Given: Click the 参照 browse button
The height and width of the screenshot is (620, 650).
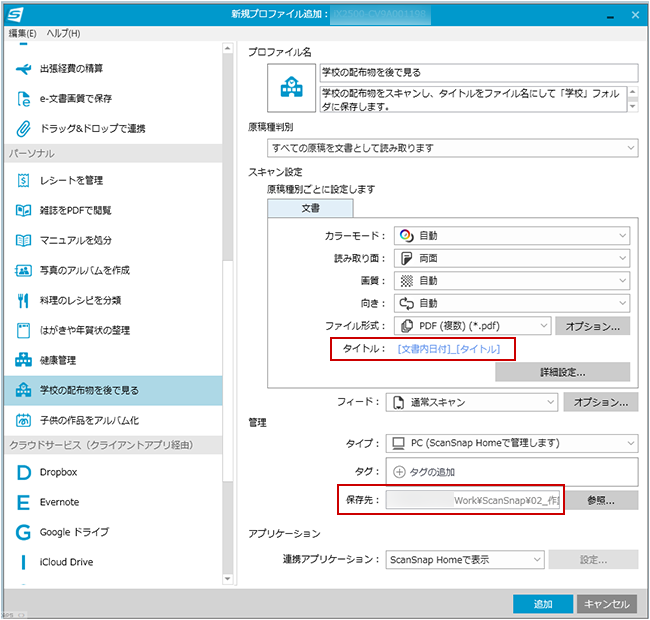Looking at the screenshot, I should (x=600, y=501).
